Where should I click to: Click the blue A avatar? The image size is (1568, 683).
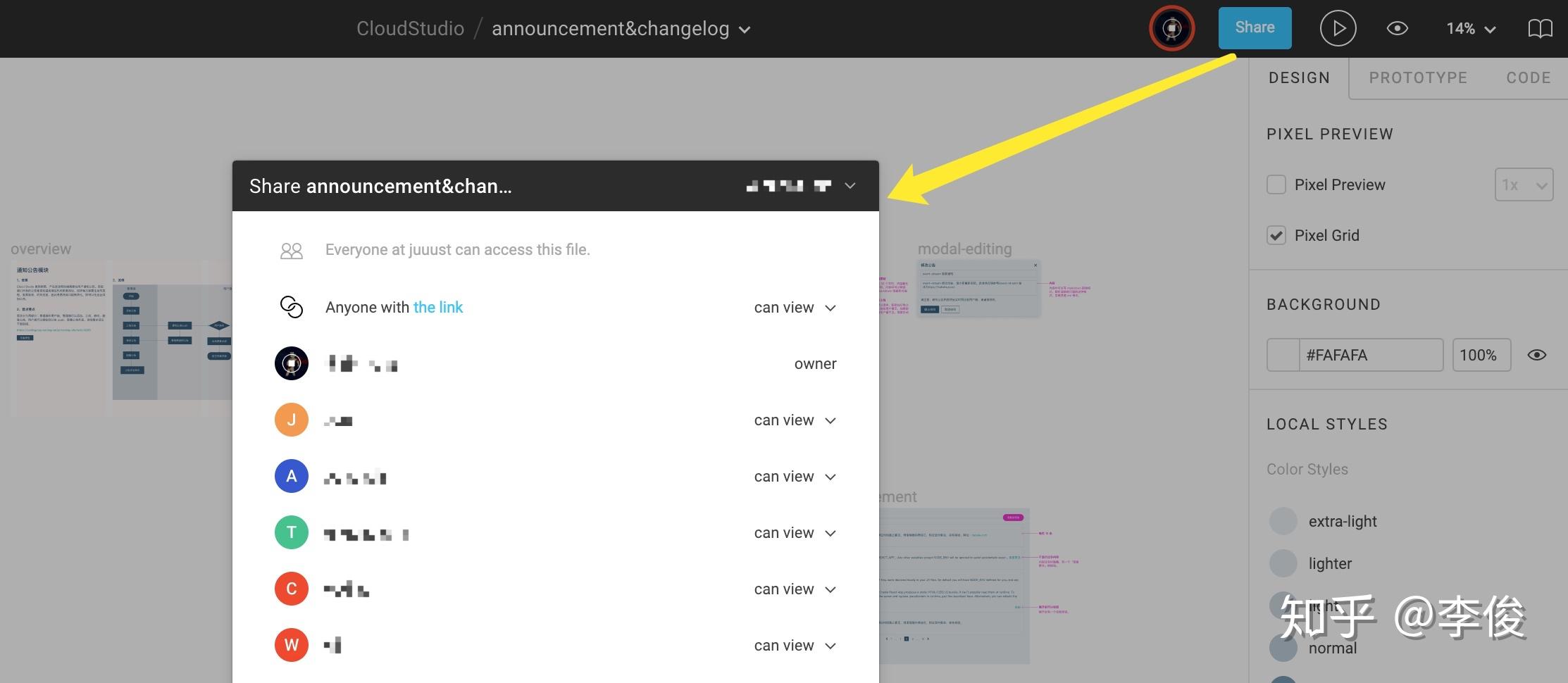click(x=292, y=477)
